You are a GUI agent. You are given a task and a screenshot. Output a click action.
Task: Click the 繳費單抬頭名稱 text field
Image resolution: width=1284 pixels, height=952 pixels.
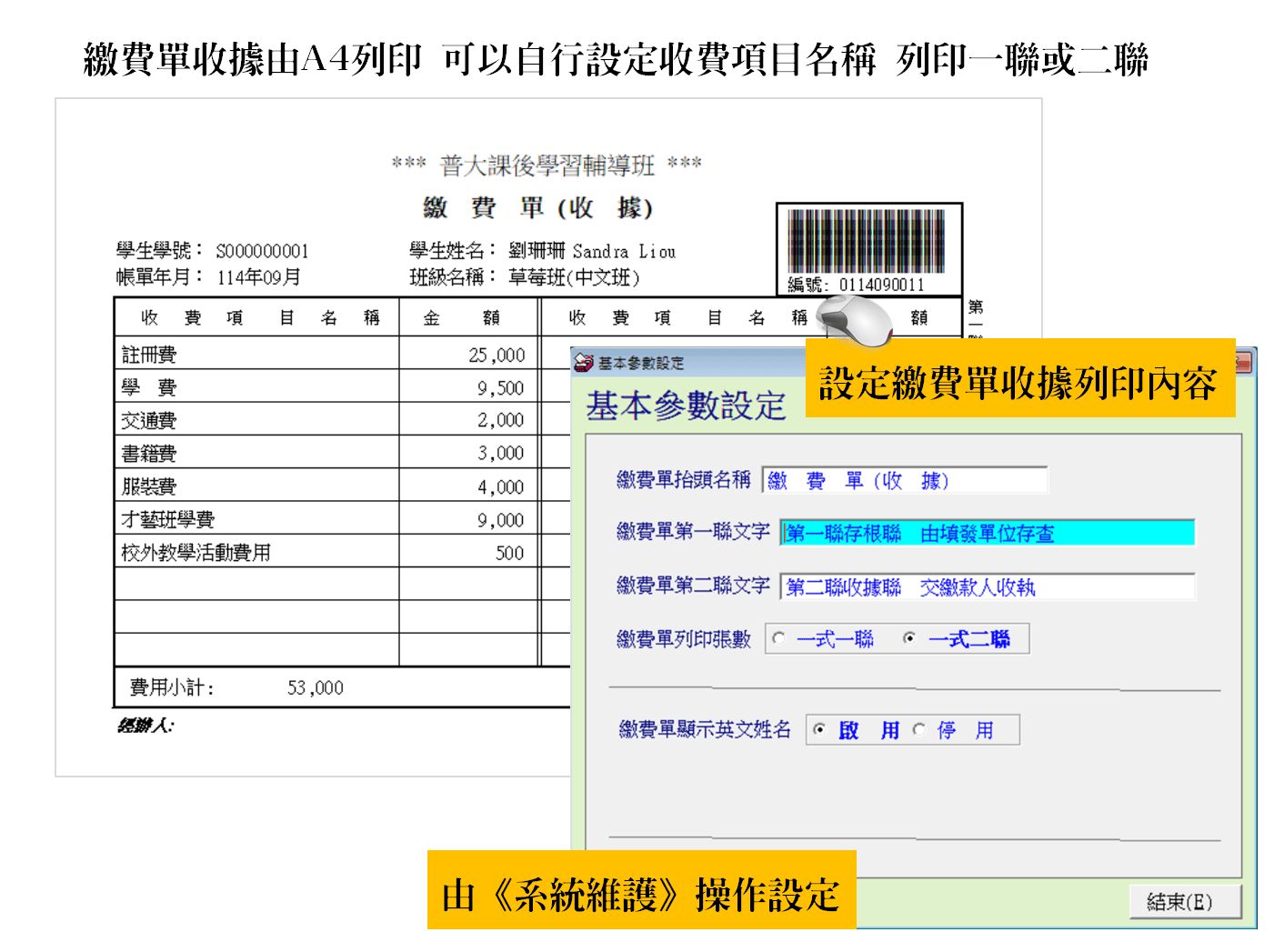(904, 480)
